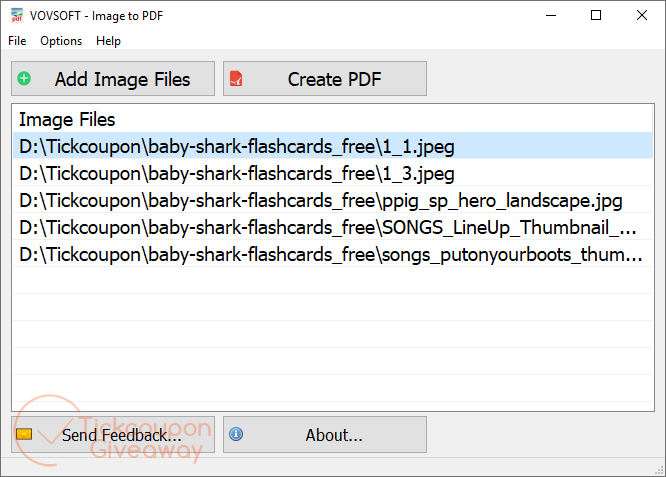This screenshot has height=477, width=666.
Task: Click the Send Feedback button
Action: (113, 434)
